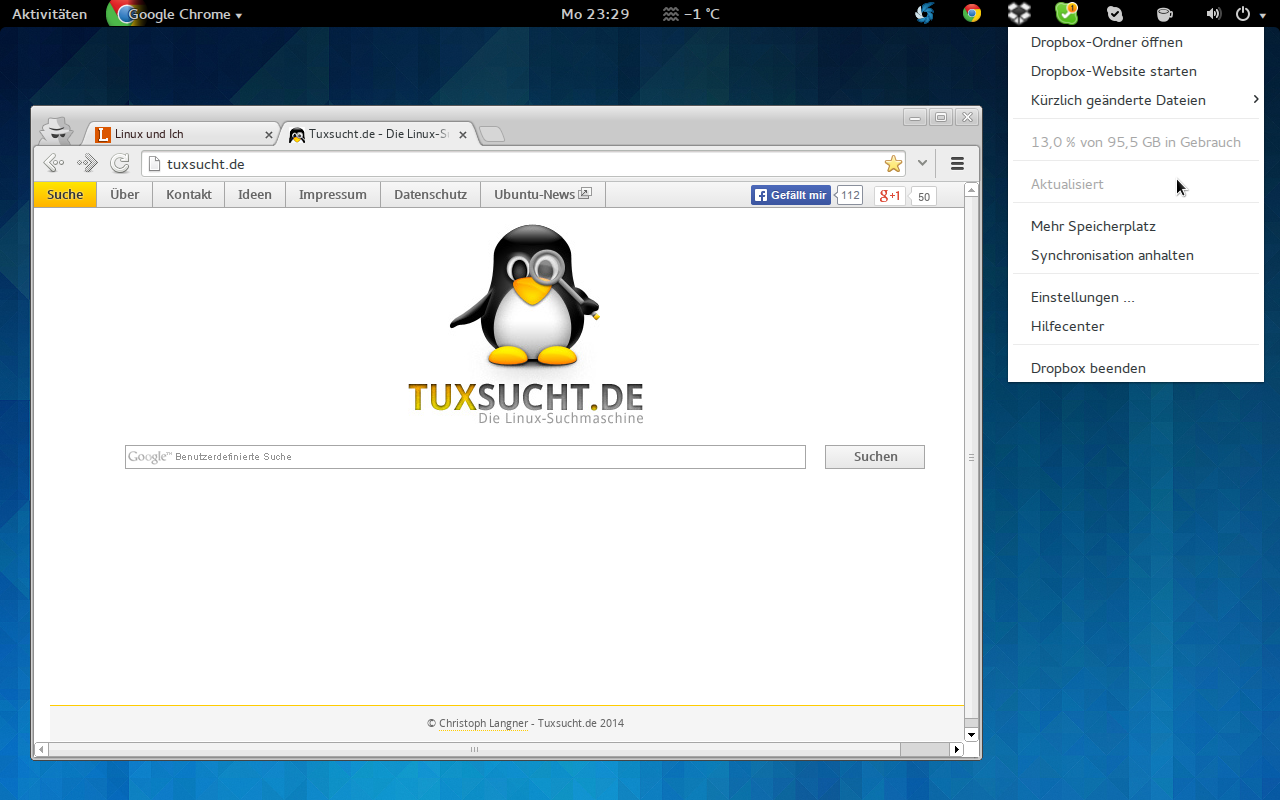The image size is (1280, 800).
Task: Open the Ubuntu-News external link
Action: (543, 195)
